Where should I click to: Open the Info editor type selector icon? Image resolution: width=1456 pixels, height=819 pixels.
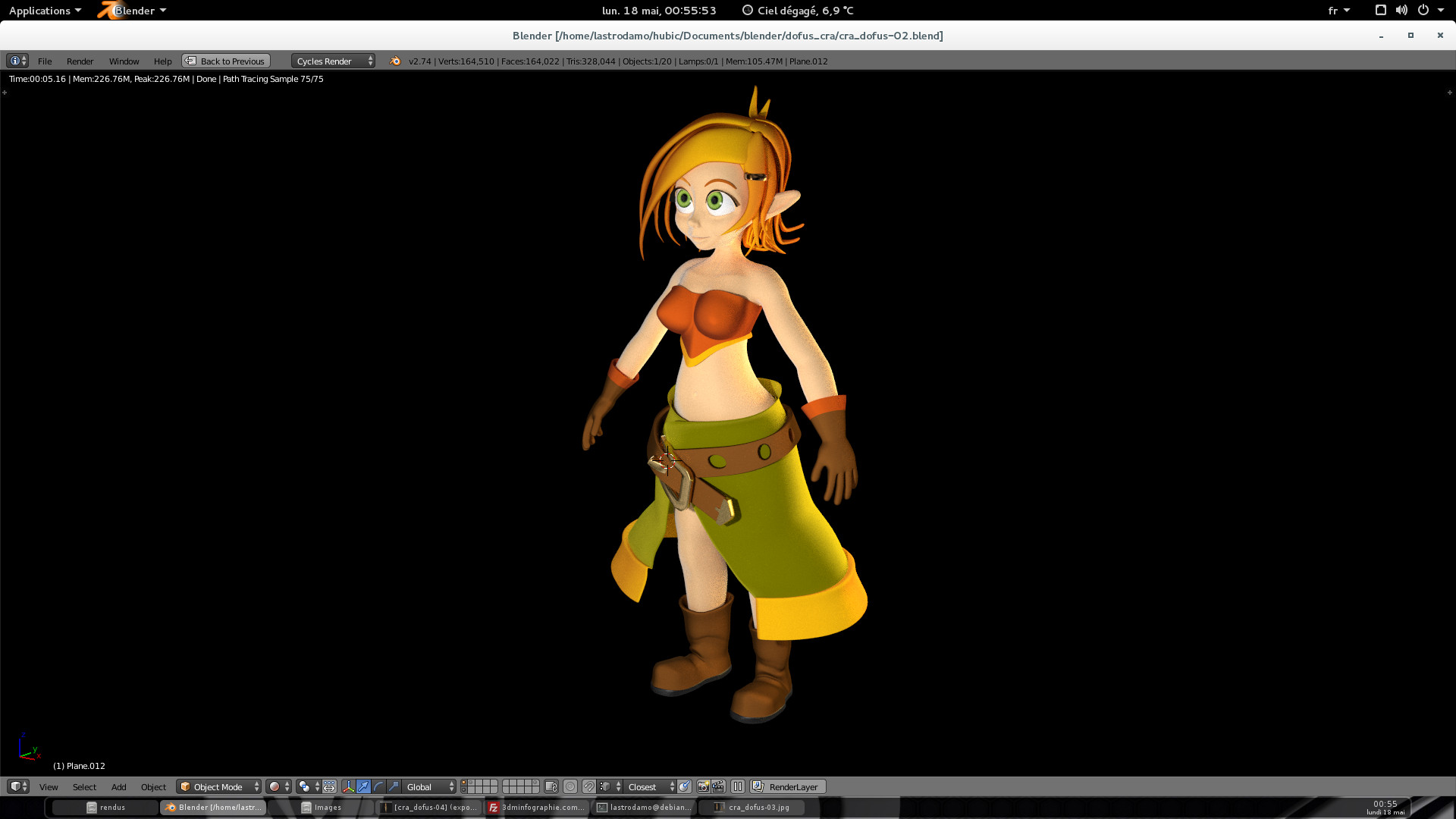pos(17,61)
